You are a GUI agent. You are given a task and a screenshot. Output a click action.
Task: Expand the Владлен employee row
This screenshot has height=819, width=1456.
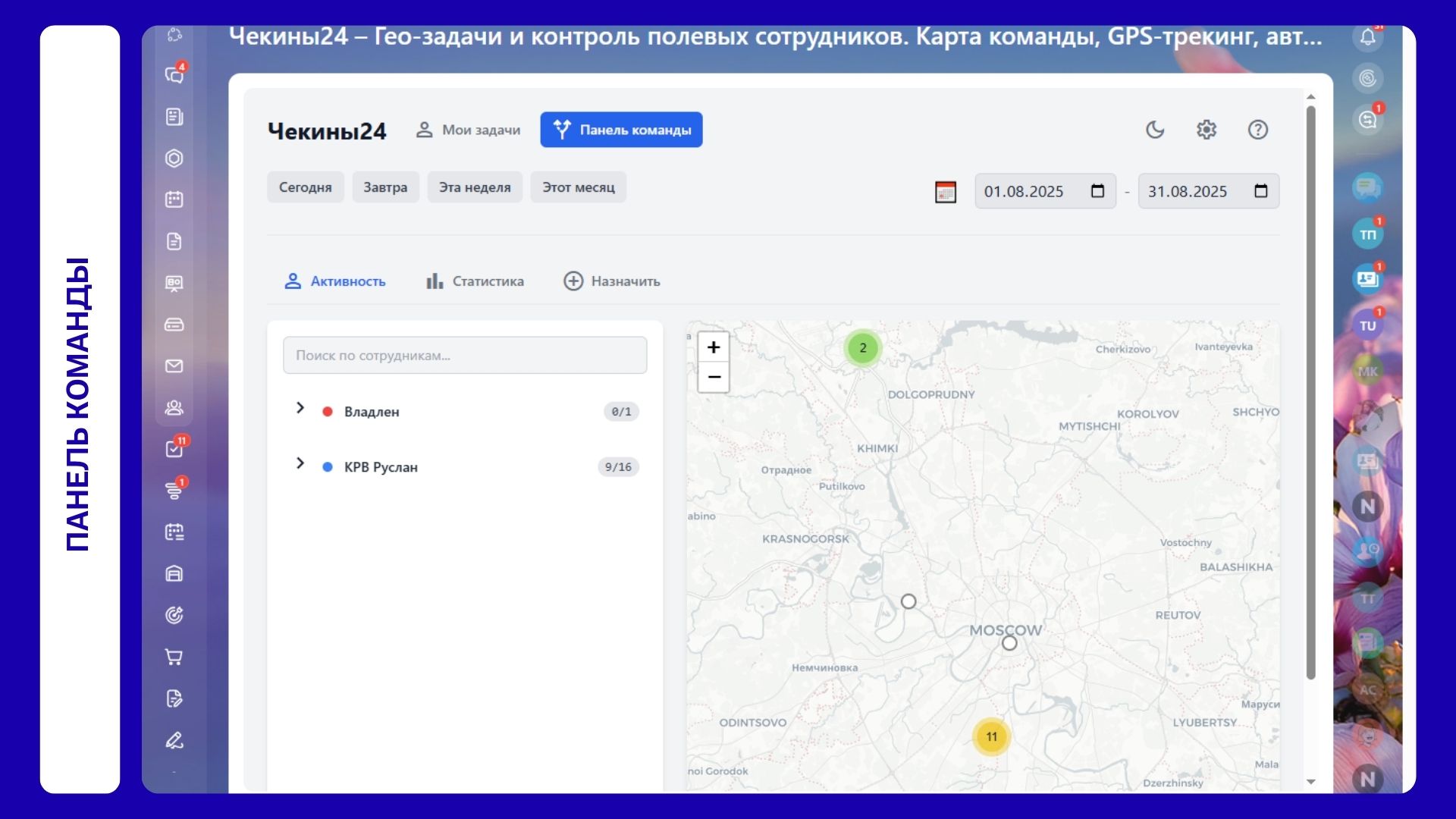tap(300, 408)
